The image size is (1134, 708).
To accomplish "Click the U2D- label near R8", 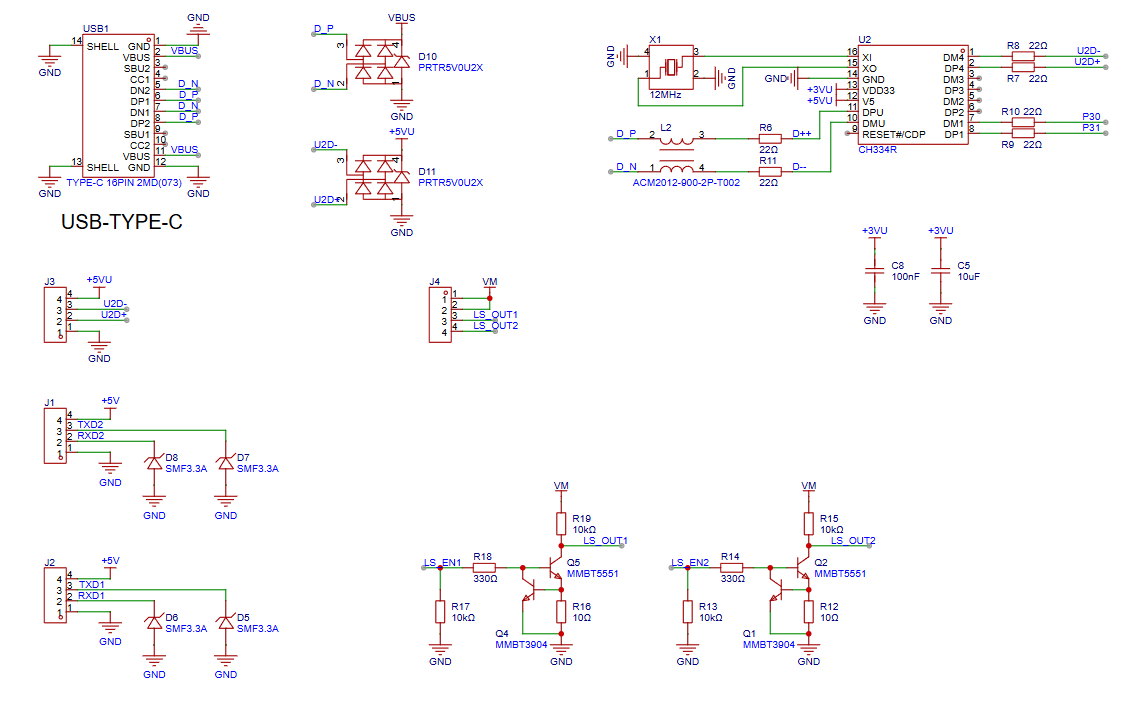I will 1088,49.
